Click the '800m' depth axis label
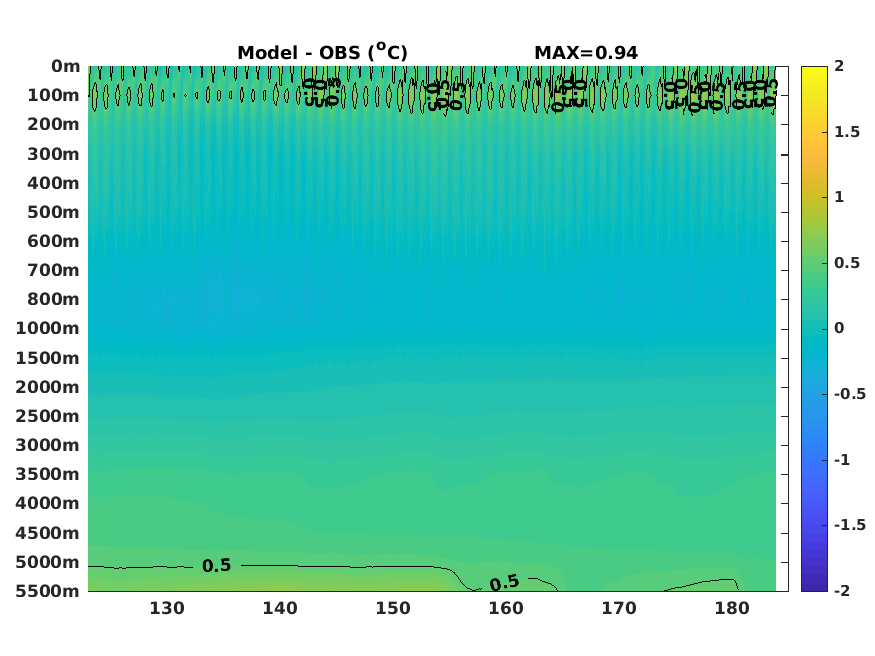The width and height of the screenshot is (875, 656). [x=54, y=299]
